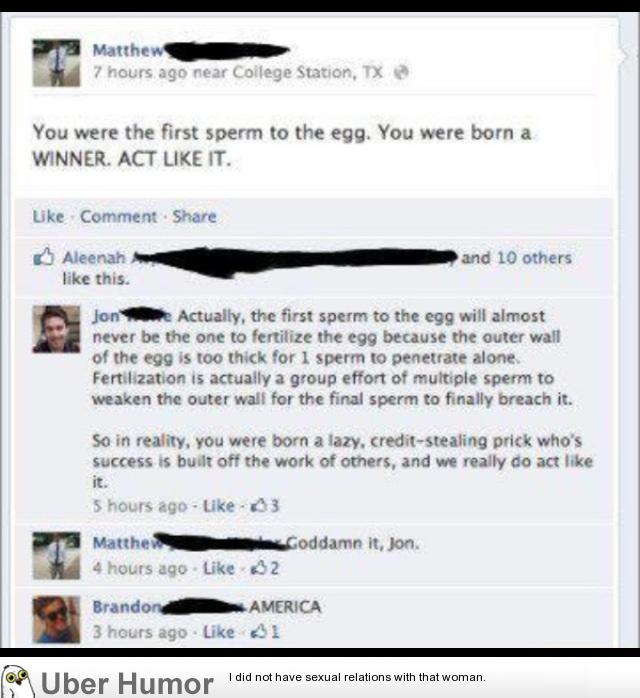Open Matthew's profile picture on the post
640x698 pixels.
click(x=57, y=63)
